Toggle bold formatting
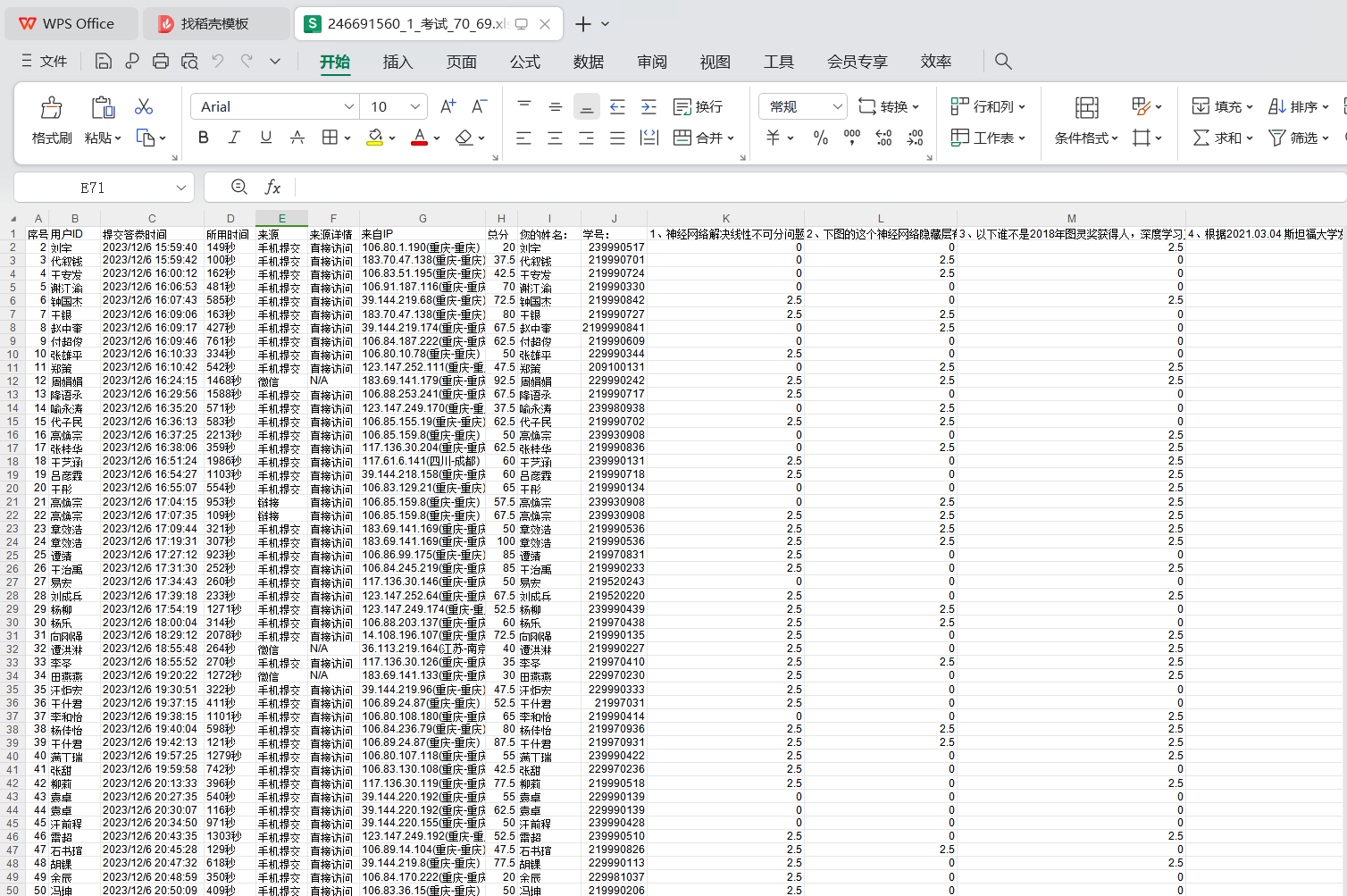This screenshot has height=896, width=1347. (204, 138)
